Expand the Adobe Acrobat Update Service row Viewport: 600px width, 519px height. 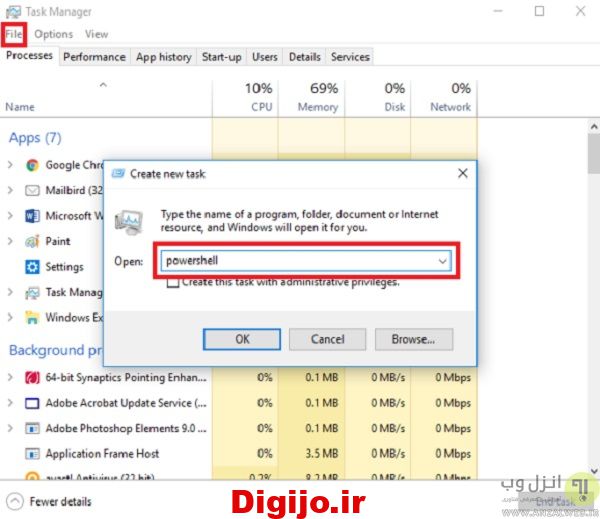[x=10, y=403]
